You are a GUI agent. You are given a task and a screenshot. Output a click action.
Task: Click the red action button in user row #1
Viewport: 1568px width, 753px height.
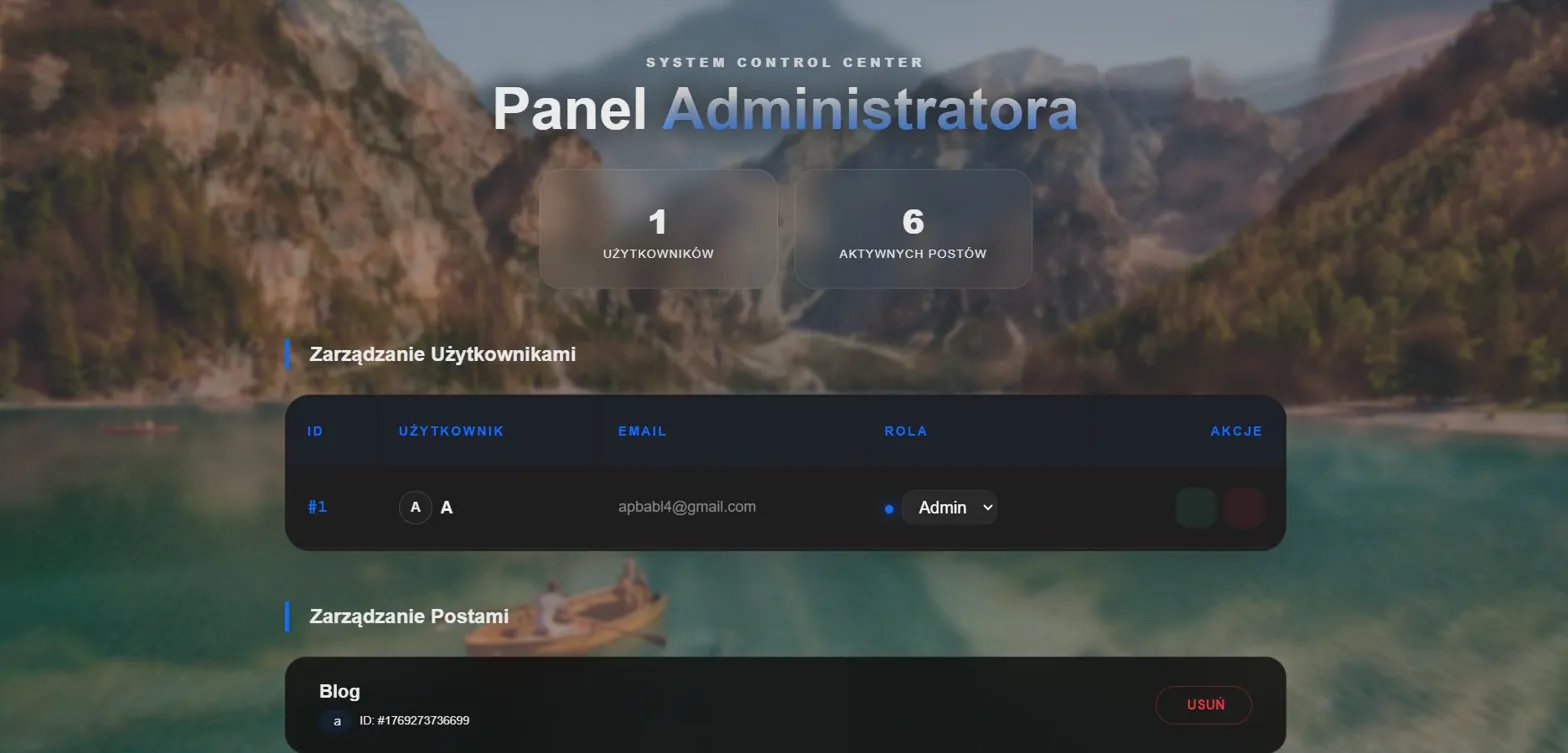point(1244,507)
